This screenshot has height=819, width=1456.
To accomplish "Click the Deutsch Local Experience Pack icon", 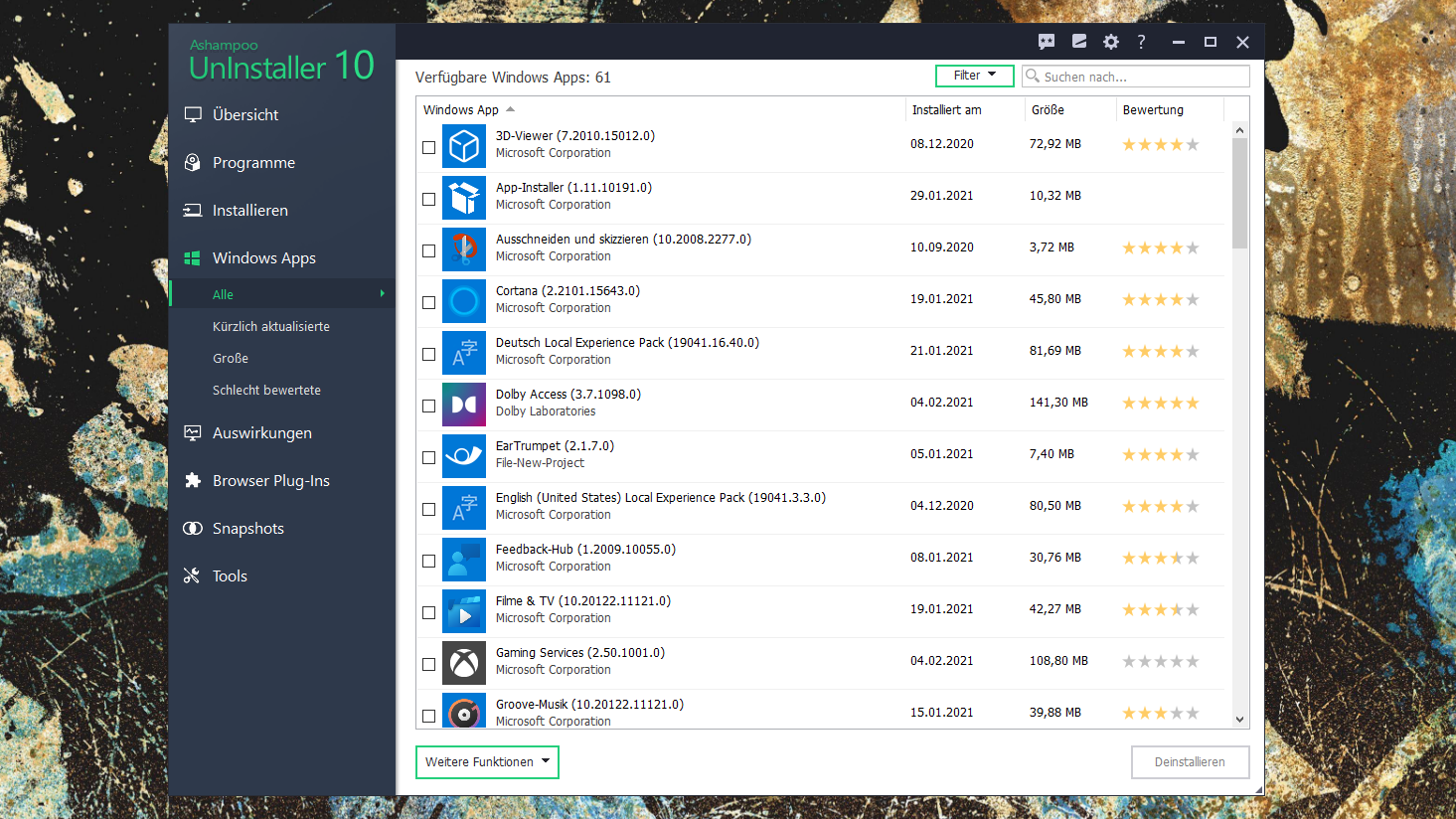I will coord(464,353).
